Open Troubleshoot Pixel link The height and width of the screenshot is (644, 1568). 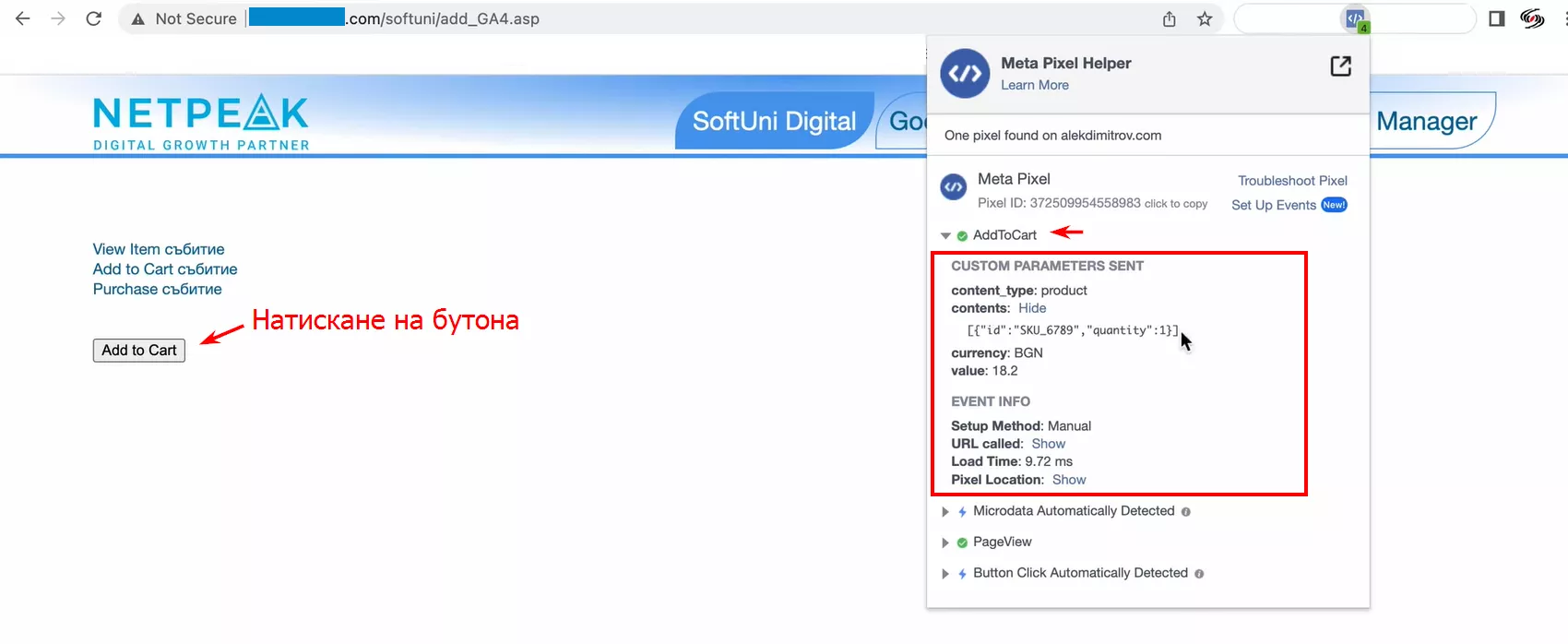[1292, 181]
